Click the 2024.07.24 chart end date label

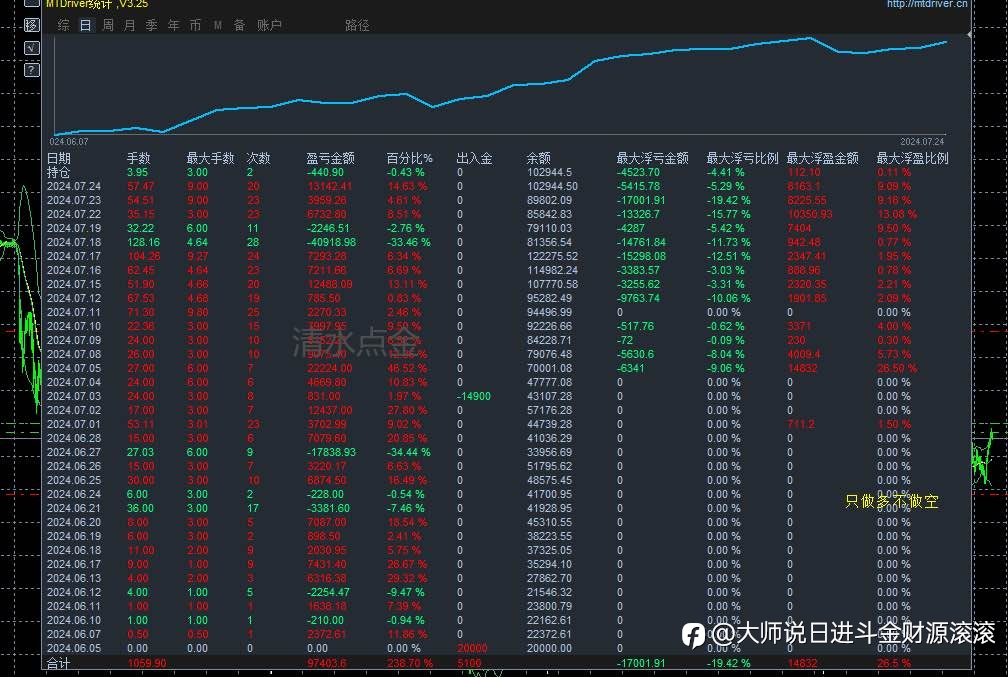click(922, 141)
